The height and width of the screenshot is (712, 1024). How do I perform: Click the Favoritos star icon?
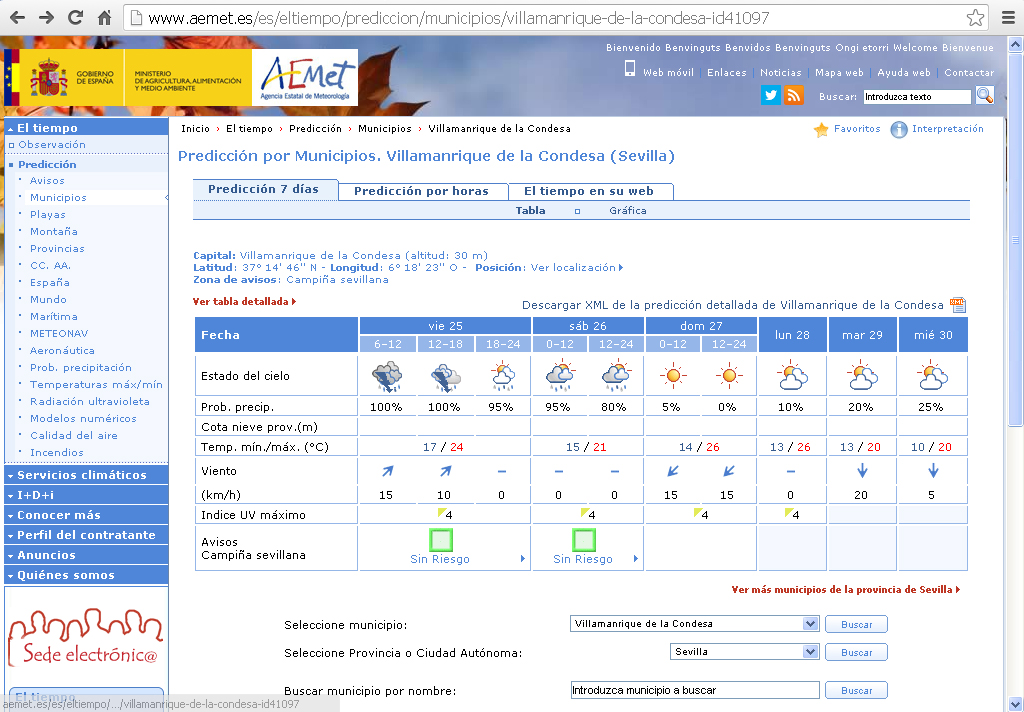click(821, 129)
